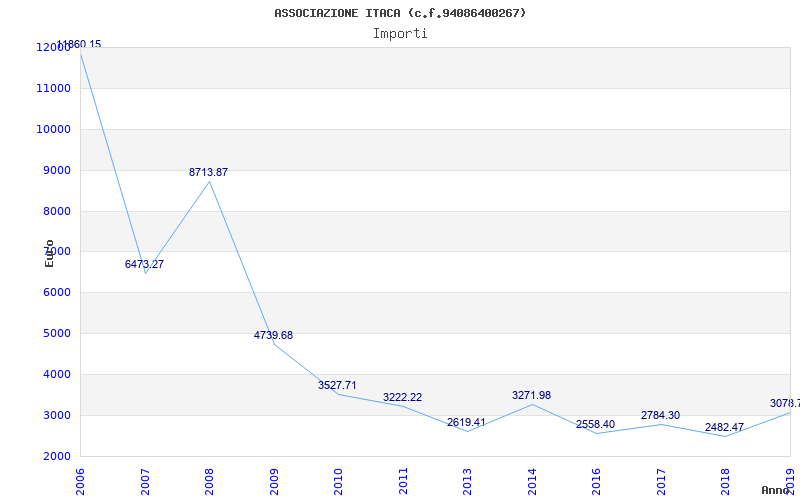Screen dimensions: 800x500
Task: Click the y-axis value 8000
Action: (56, 211)
